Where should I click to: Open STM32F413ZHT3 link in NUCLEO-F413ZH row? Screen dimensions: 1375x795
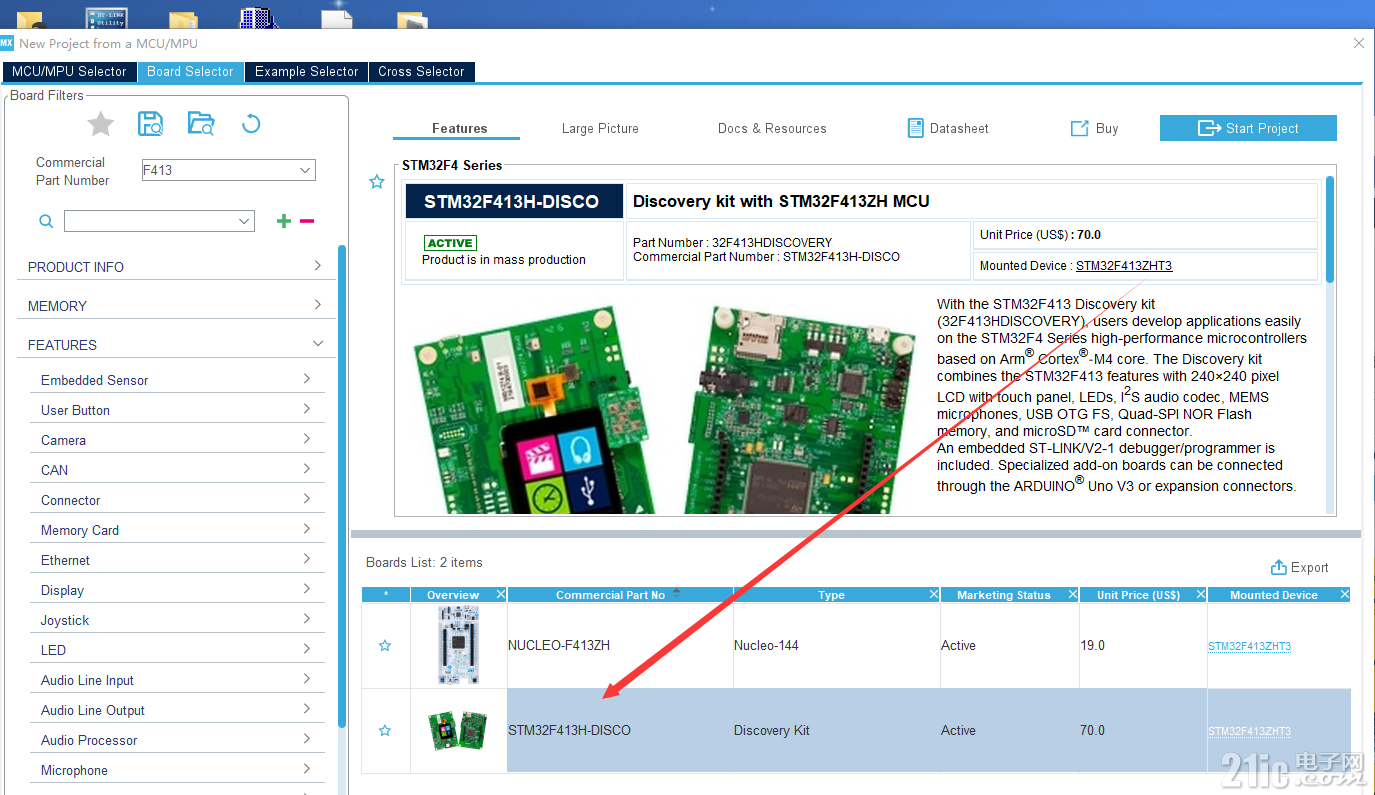1249,646
